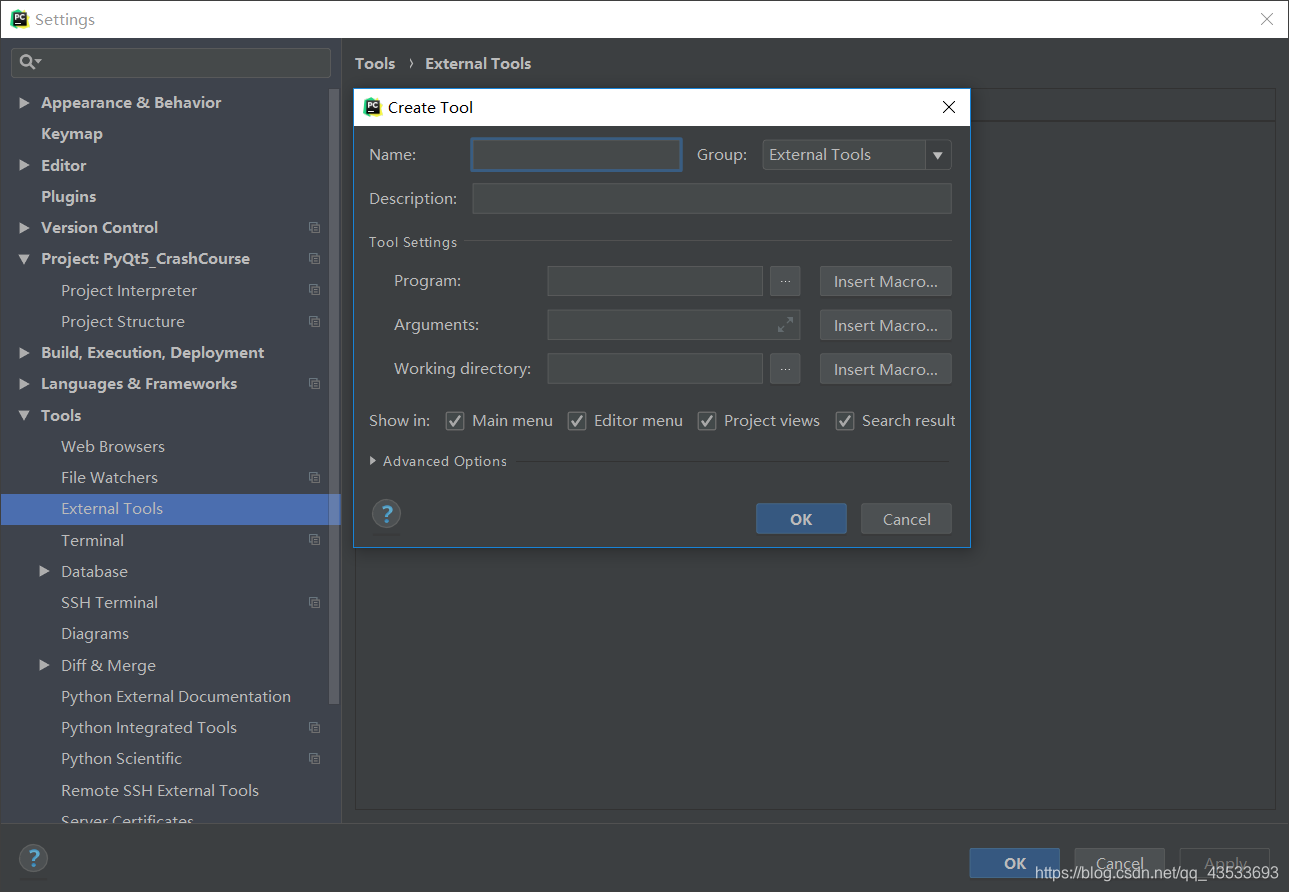Image resolution: width=1289 pixels, height=892 pixels.
Task: Click the PyCharm icon in Settings title bar
Action: tap(19, 19)
